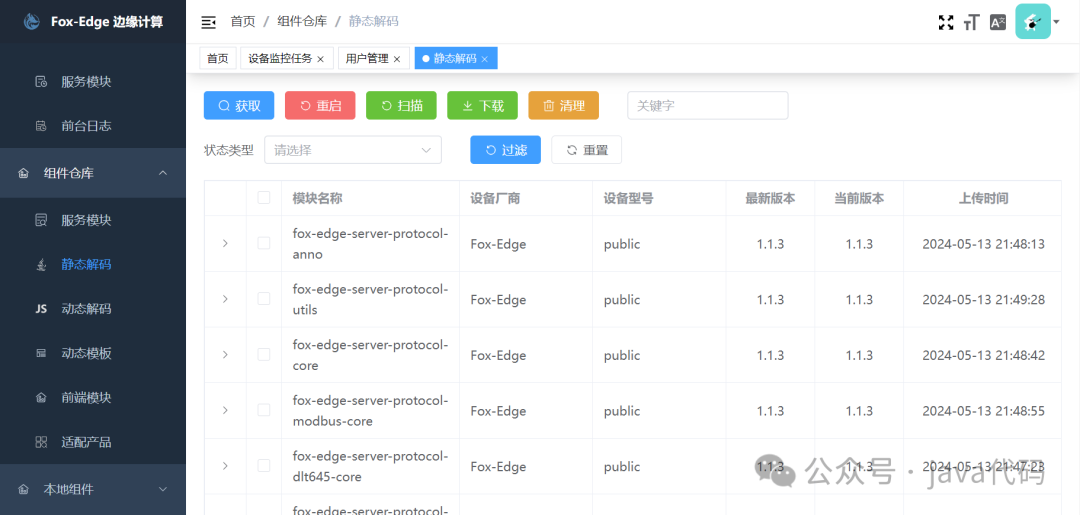Open the 动态解码 menu item
1080x515 pixels.
pyautogui.click(x=86, y=309)
